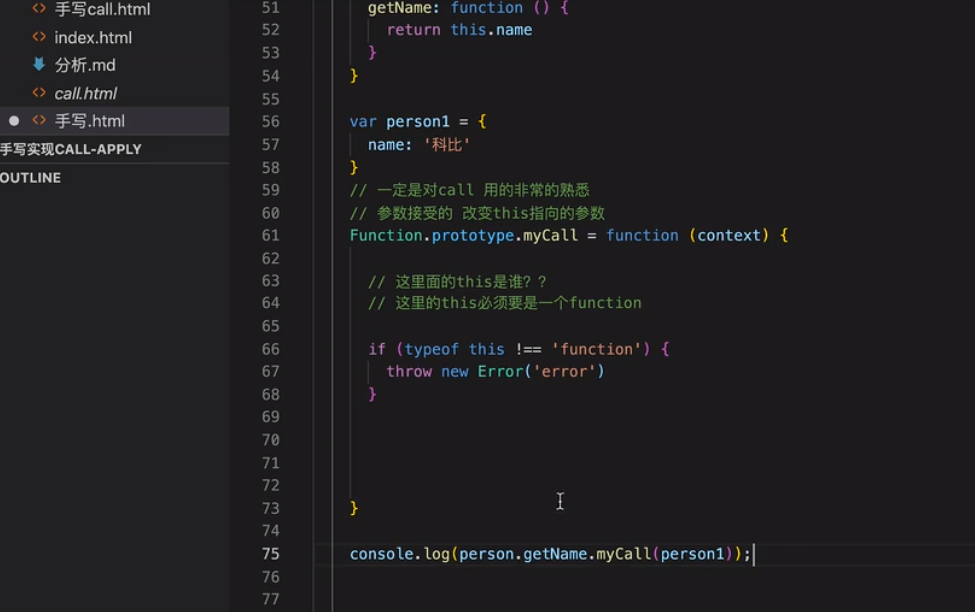Click the string '科比' on line 57
The image size is (975, 612).
click(x=446, y=145)
